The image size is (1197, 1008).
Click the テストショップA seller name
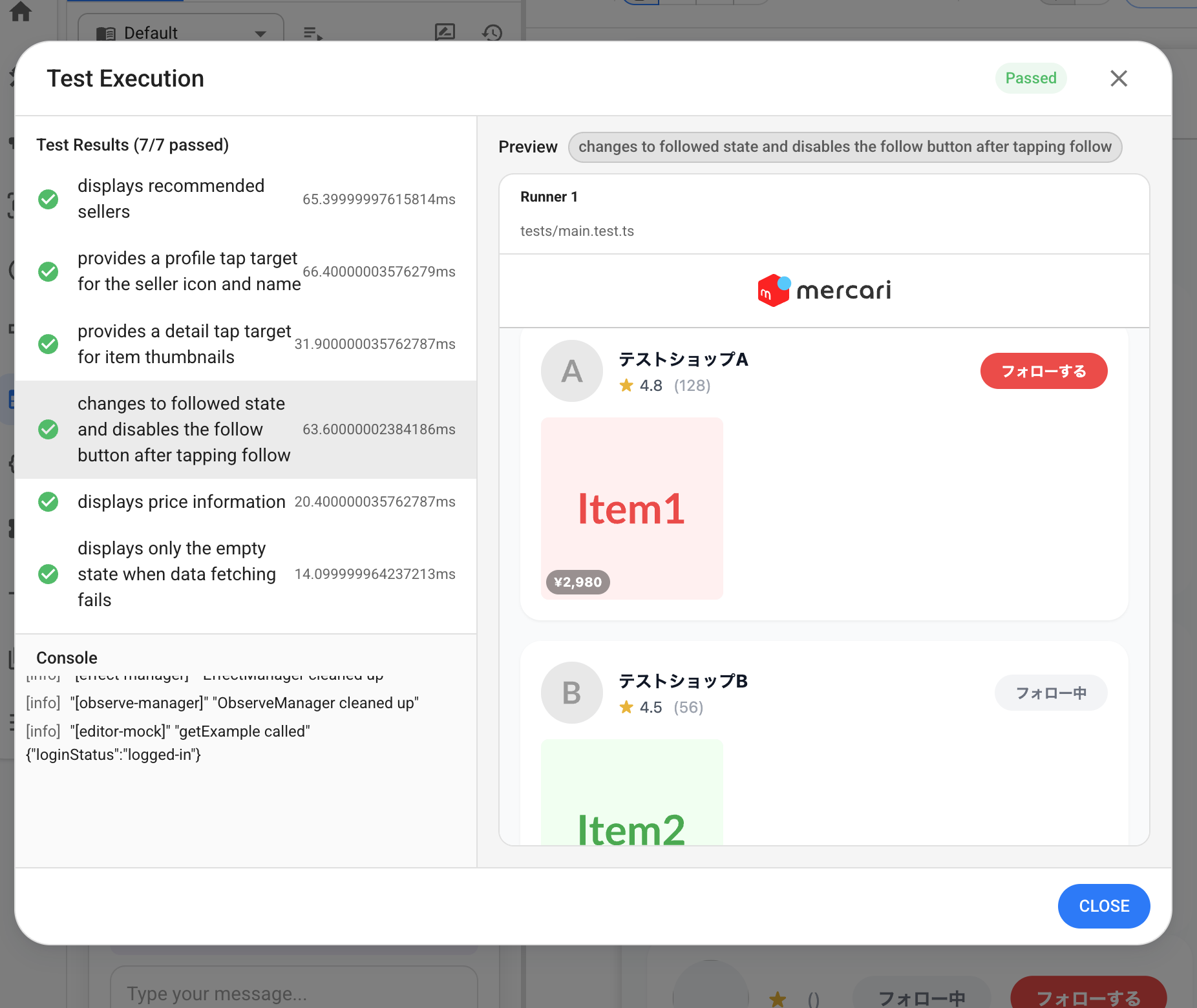click(683, 359)
